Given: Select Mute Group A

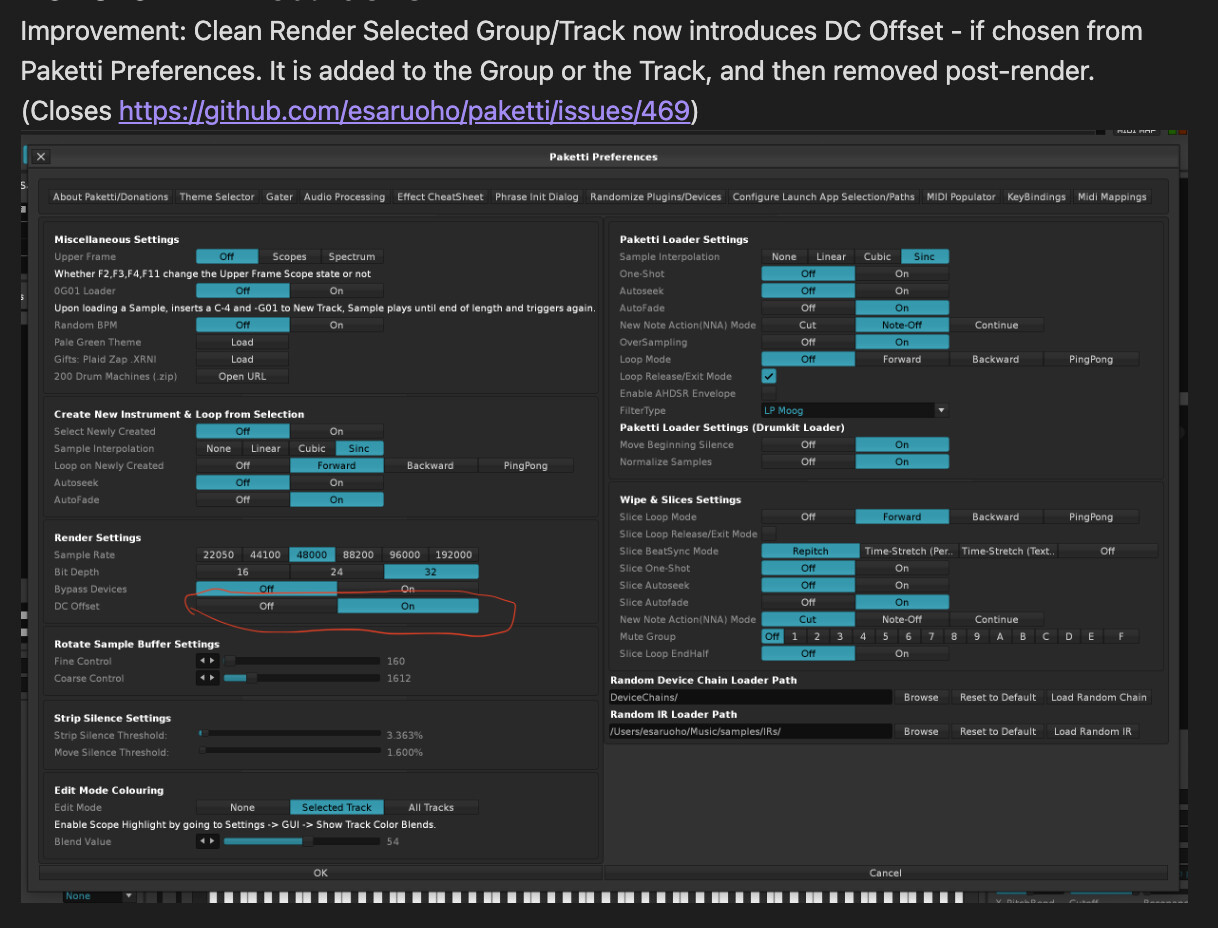Looking at the screenshot, I should (999, 636).
